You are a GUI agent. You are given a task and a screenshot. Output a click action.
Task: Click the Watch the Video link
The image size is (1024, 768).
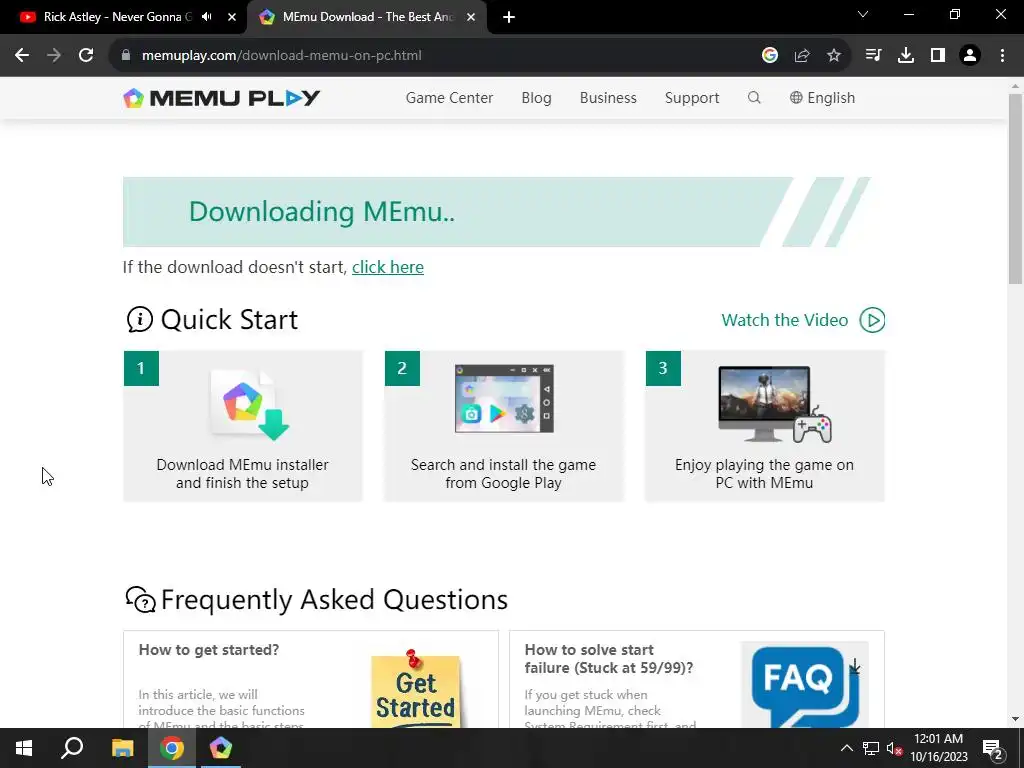coord(784,320)
